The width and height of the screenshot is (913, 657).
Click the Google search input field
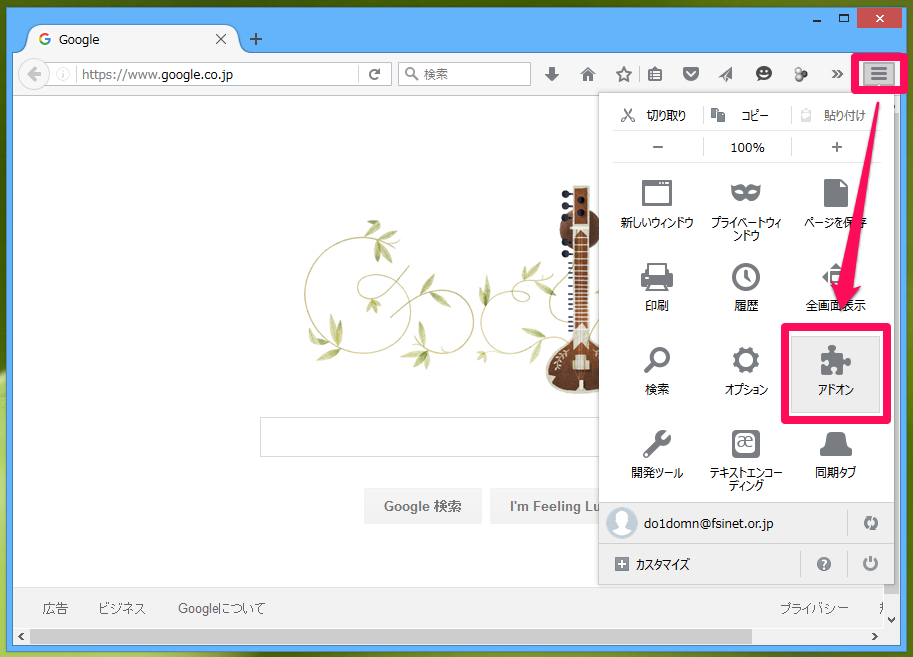coord(420,437)
